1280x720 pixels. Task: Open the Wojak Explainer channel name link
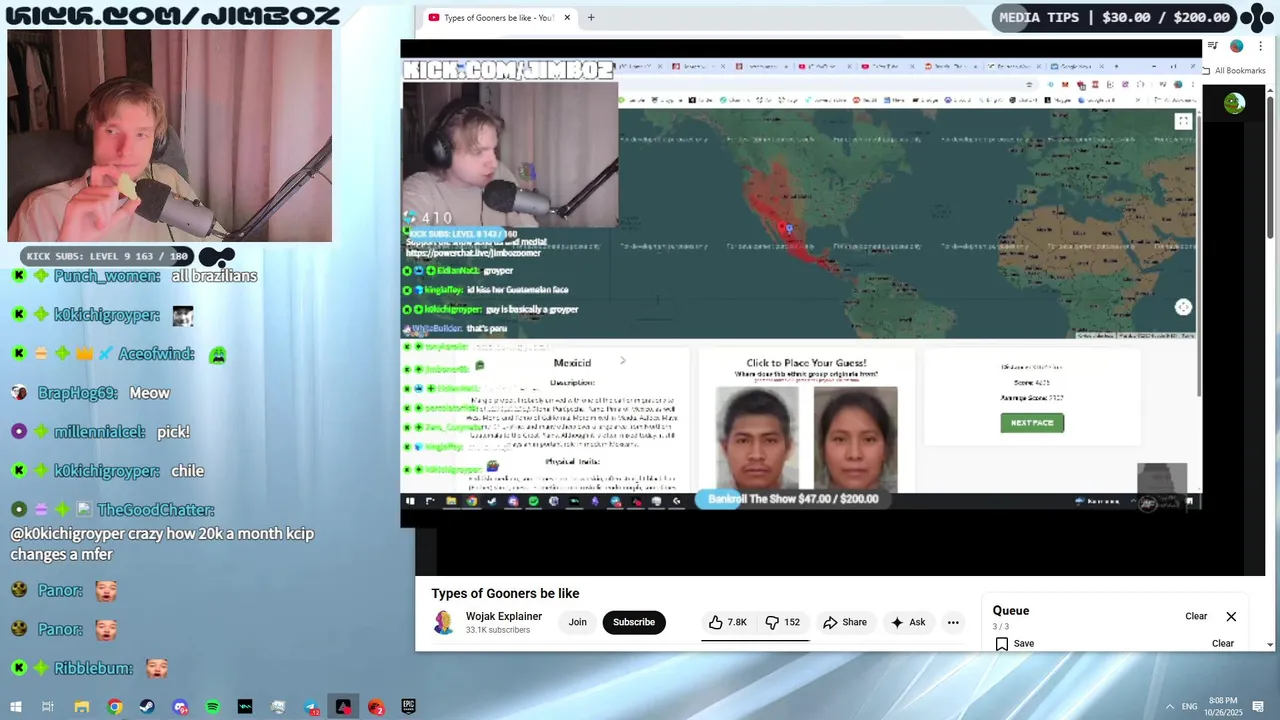point(504,616)
